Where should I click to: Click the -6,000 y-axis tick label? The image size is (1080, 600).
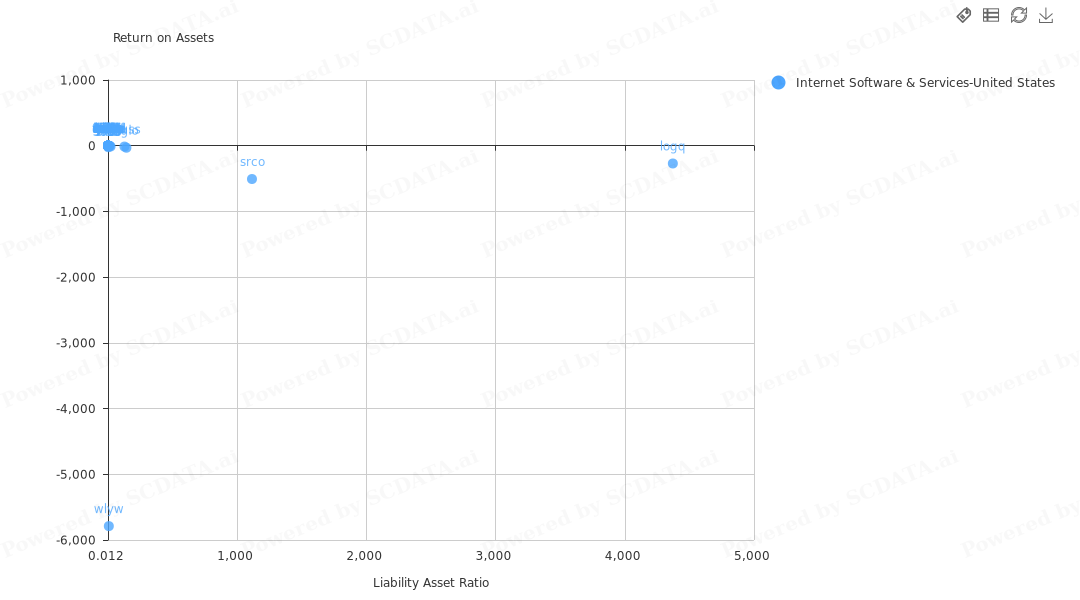[76, 540]
